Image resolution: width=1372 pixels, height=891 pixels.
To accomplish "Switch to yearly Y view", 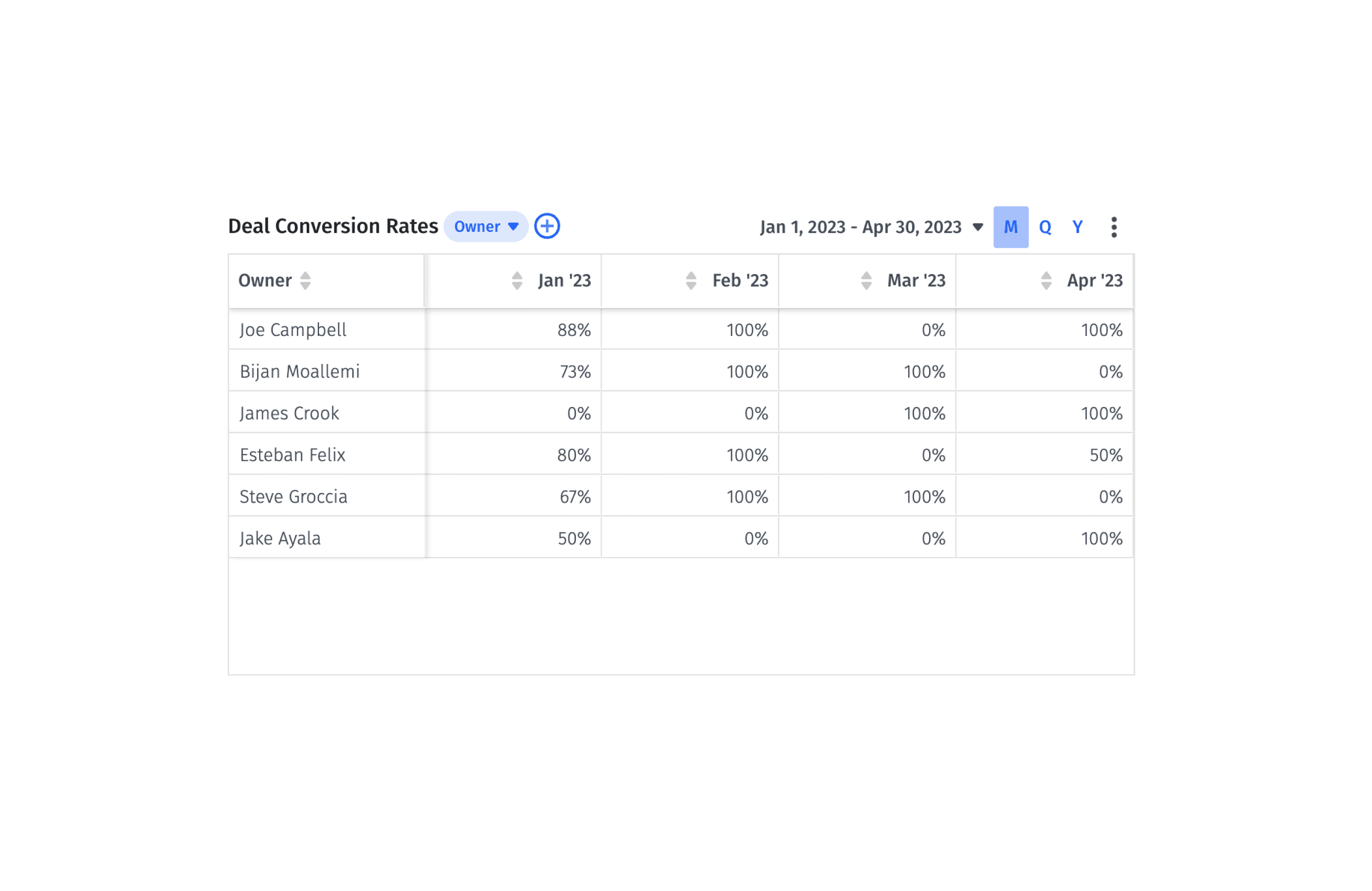I will pyautogui.click(x=1077, y=227).
